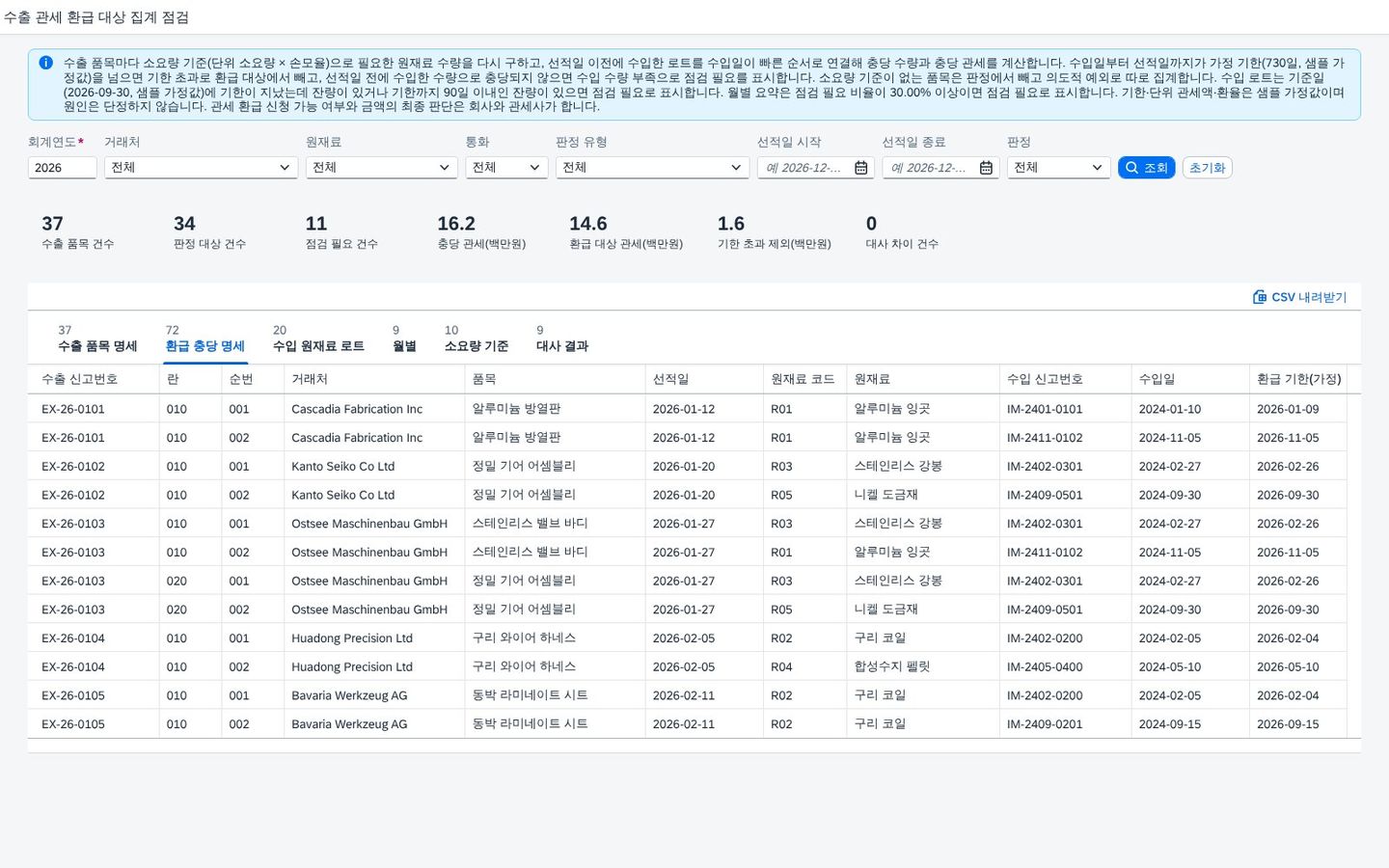Expand the 판정 dropdown
Image resolution: width=1389 pixels, height=868 pixels.
click(x=1058, y=168)
